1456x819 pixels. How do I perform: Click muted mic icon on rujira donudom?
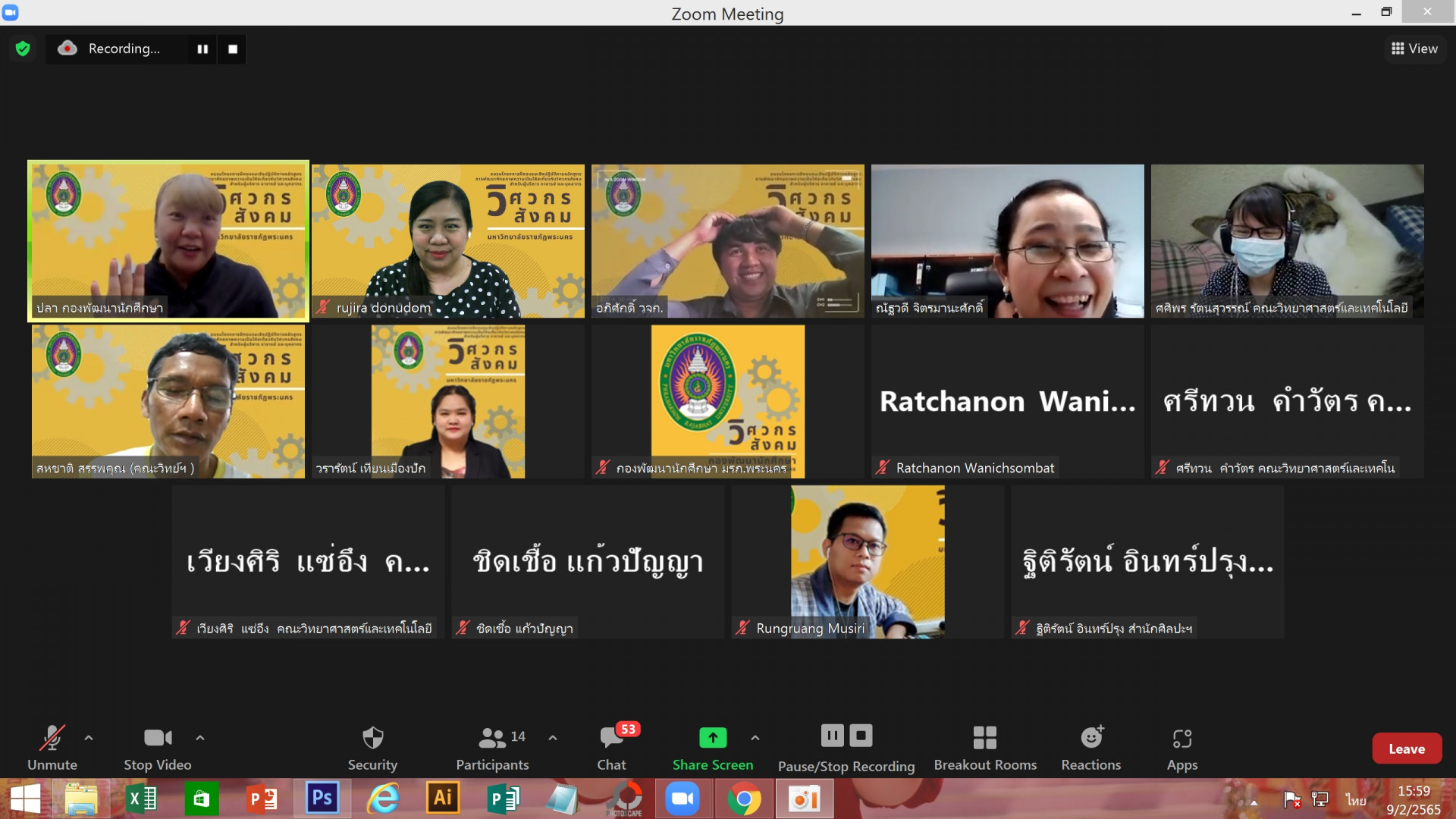coord(323,307)
